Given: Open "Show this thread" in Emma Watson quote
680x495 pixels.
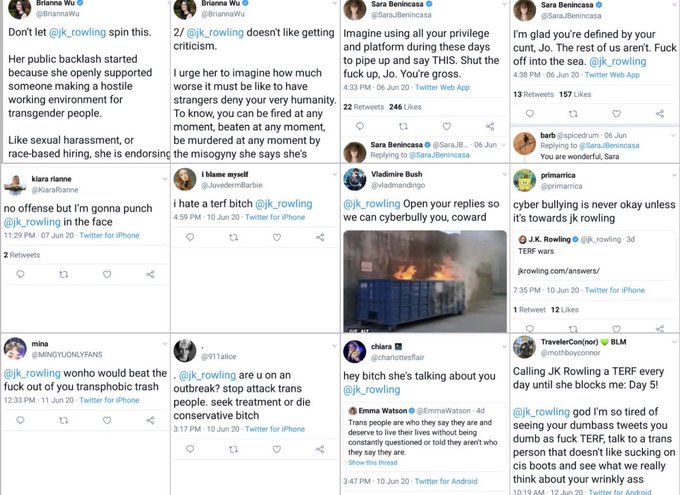Looking at the screenshot, I should [372, 463].
